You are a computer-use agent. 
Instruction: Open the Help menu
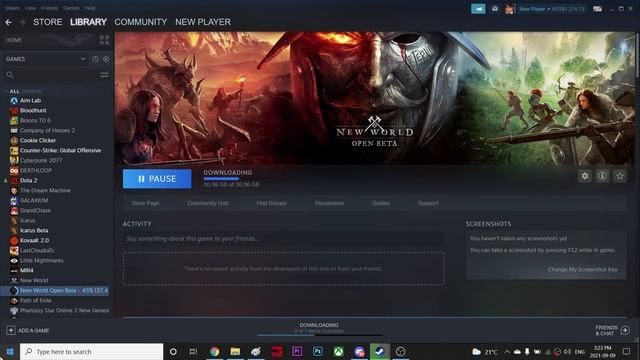click(x=90, y=8)
